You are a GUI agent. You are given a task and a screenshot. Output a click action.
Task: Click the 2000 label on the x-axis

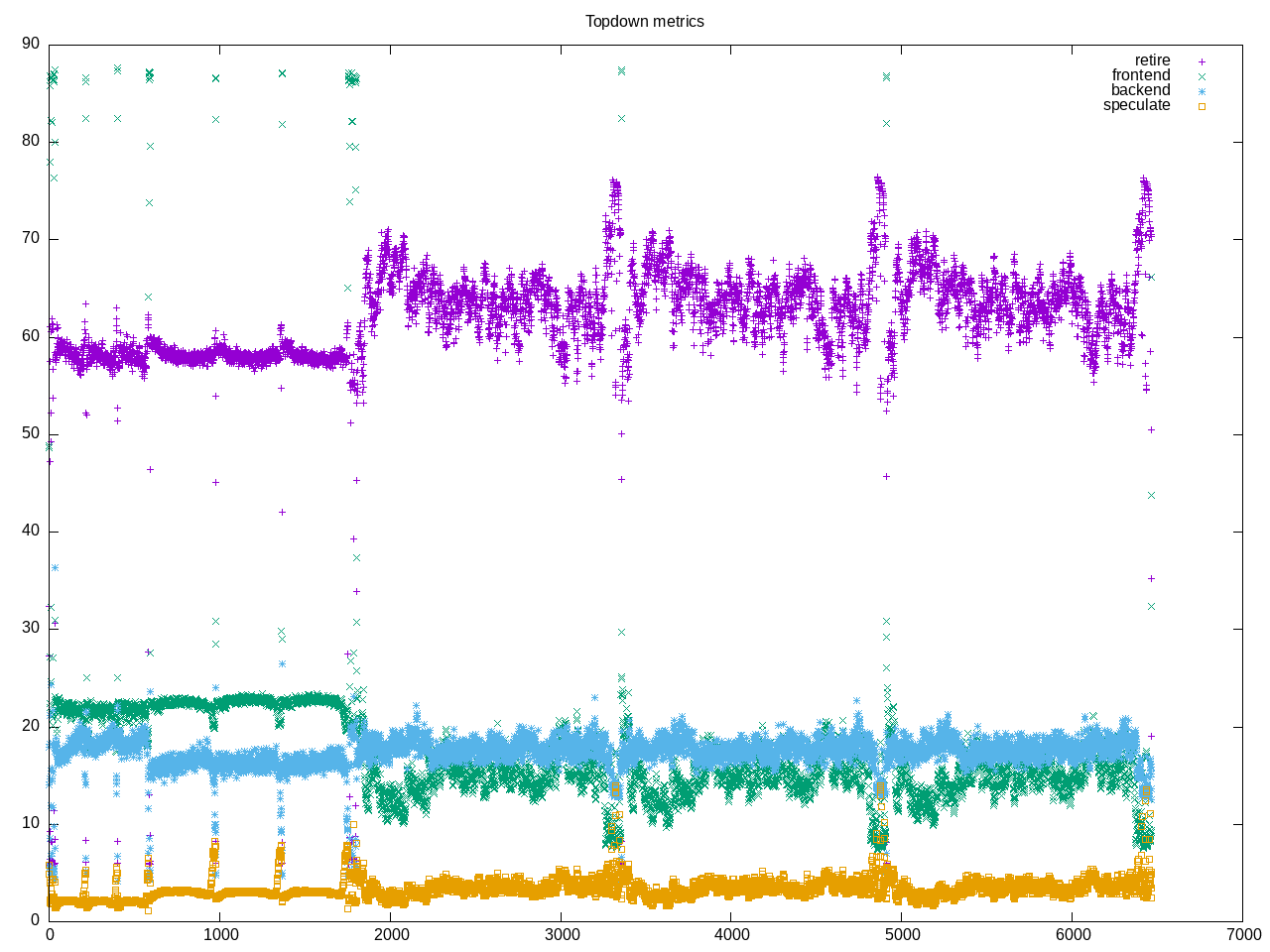[391, 934]
